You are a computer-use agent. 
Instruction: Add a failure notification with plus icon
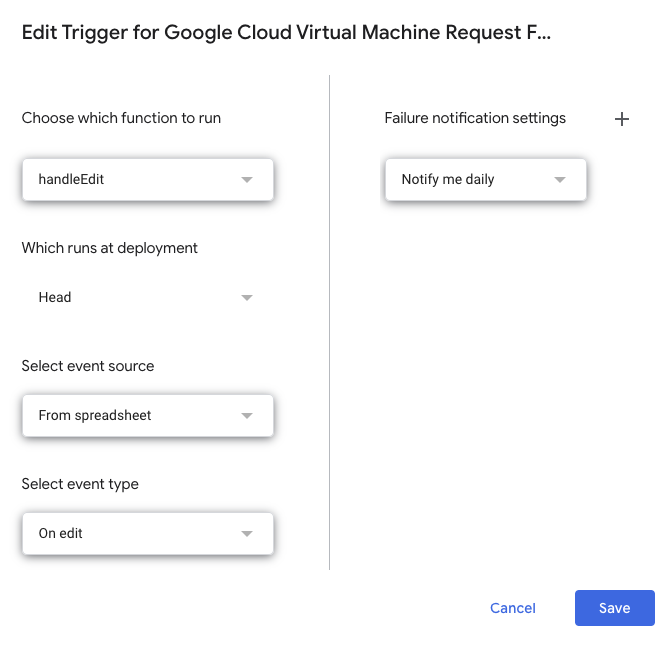[621, 119]
